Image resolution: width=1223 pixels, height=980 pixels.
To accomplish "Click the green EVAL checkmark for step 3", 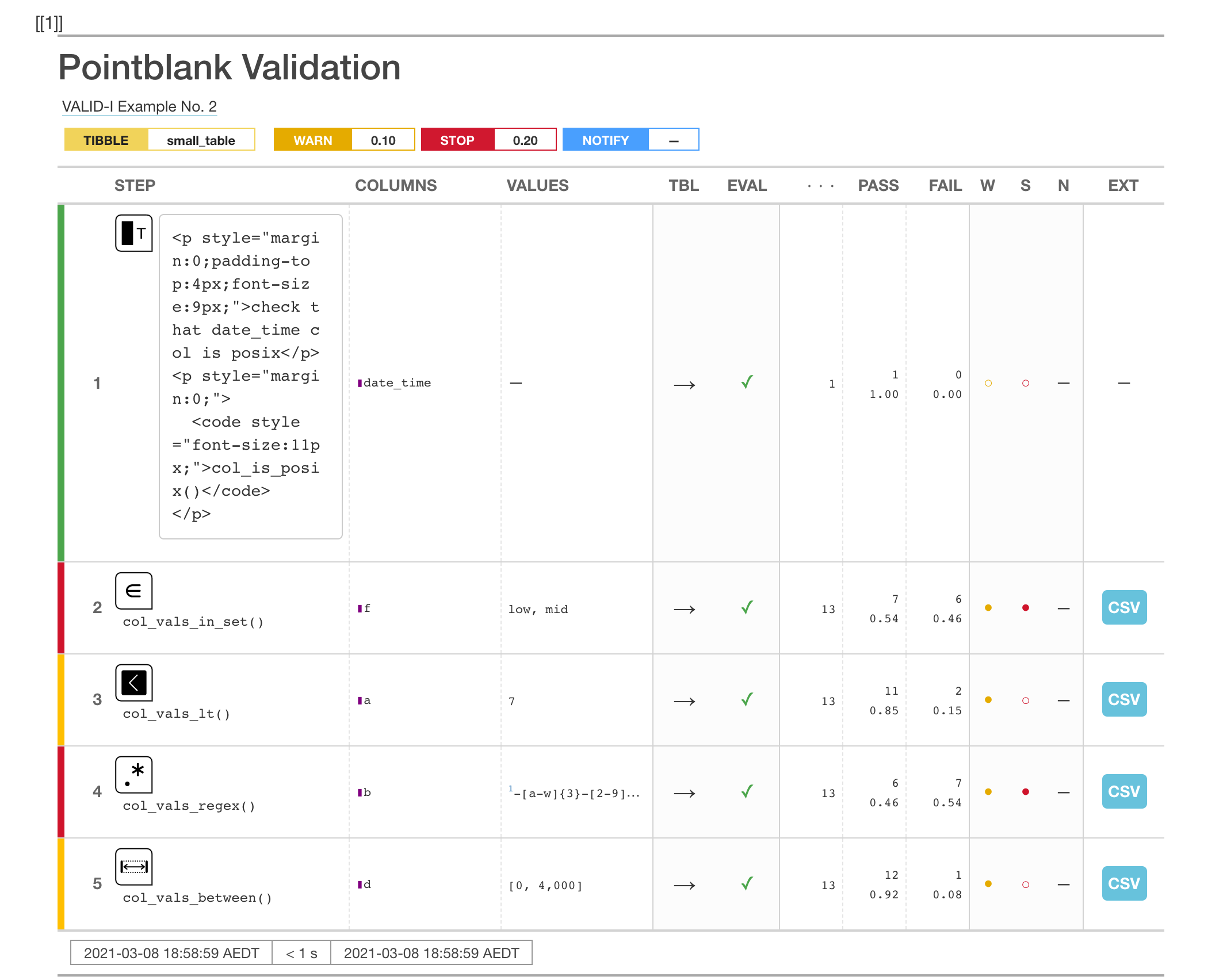I will click(x=746, y=699).
